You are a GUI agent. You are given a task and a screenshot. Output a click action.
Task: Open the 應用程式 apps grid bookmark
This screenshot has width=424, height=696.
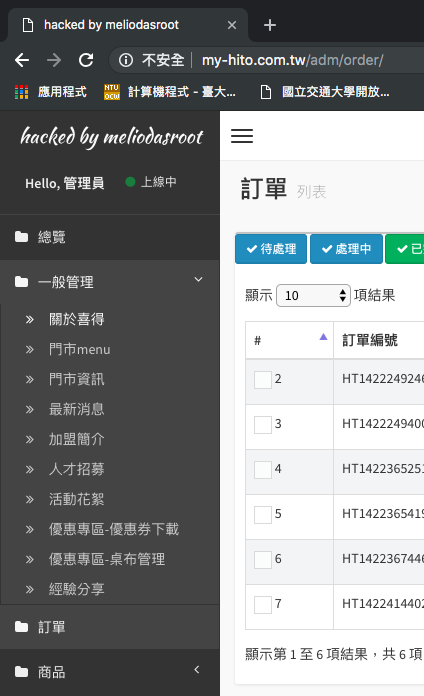tap(51, 92)
